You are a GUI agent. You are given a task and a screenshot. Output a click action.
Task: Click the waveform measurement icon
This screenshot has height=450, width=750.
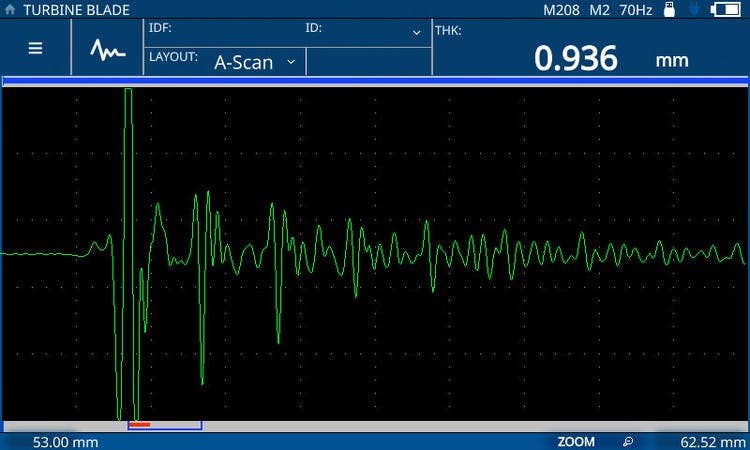107,49
